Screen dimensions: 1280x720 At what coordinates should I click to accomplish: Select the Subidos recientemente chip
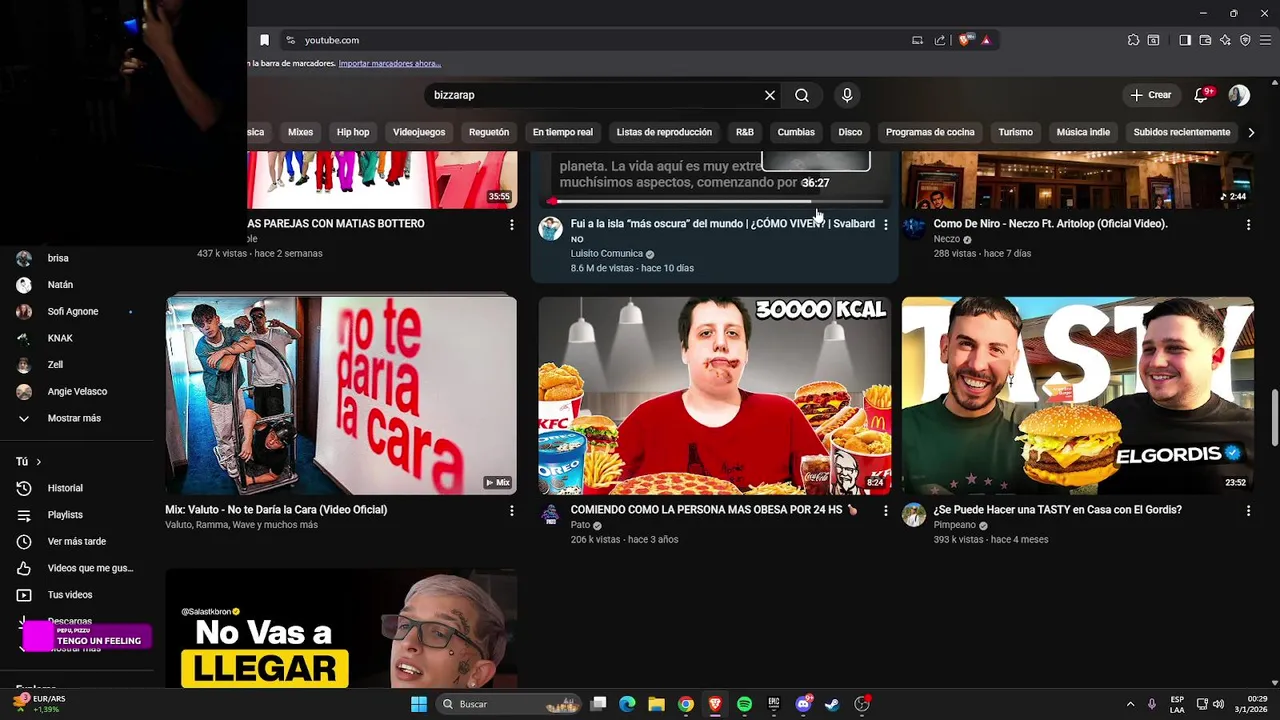click(1182, 132)
